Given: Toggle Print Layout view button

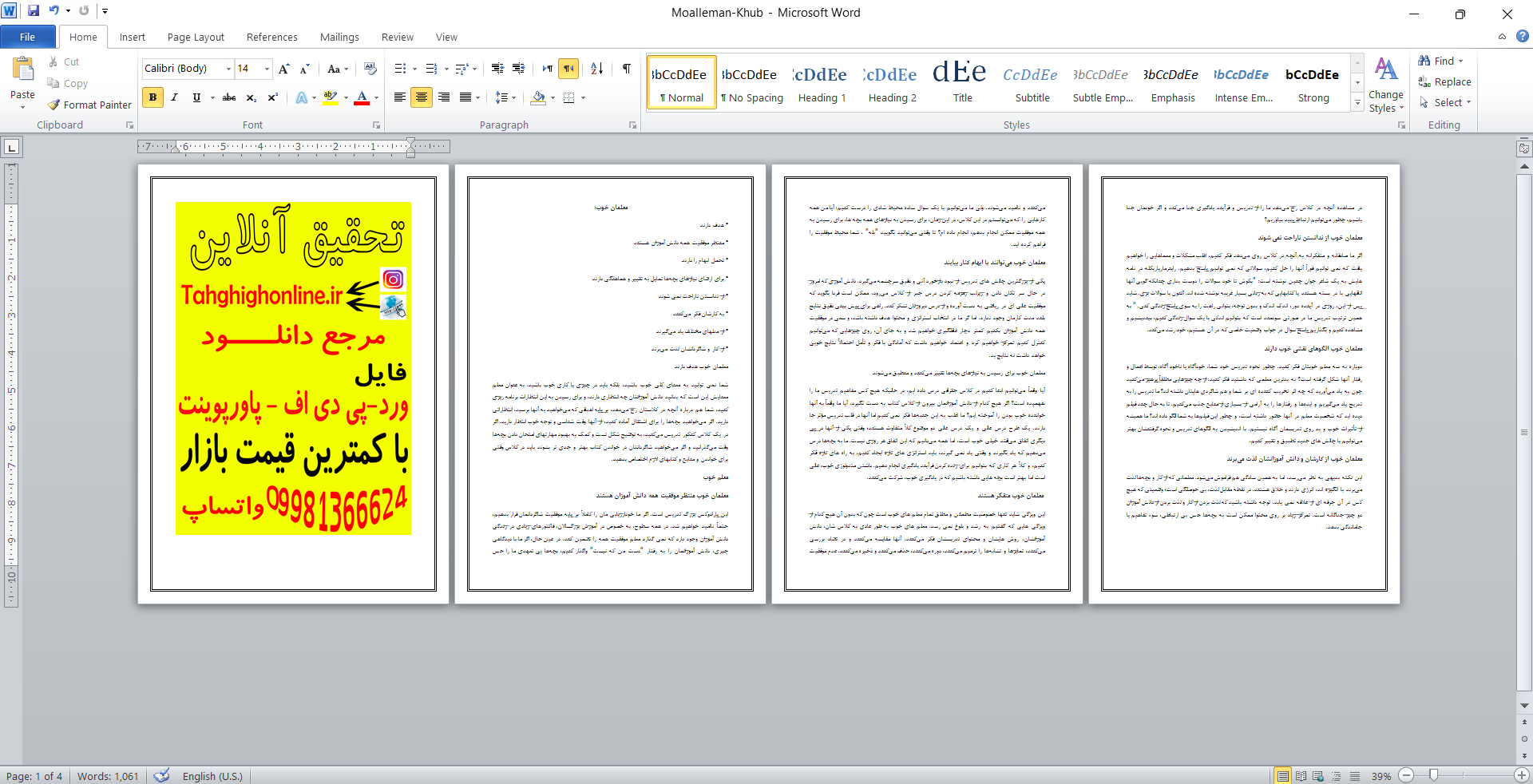Looking at the screenshot, I should tap(1282, 776).
